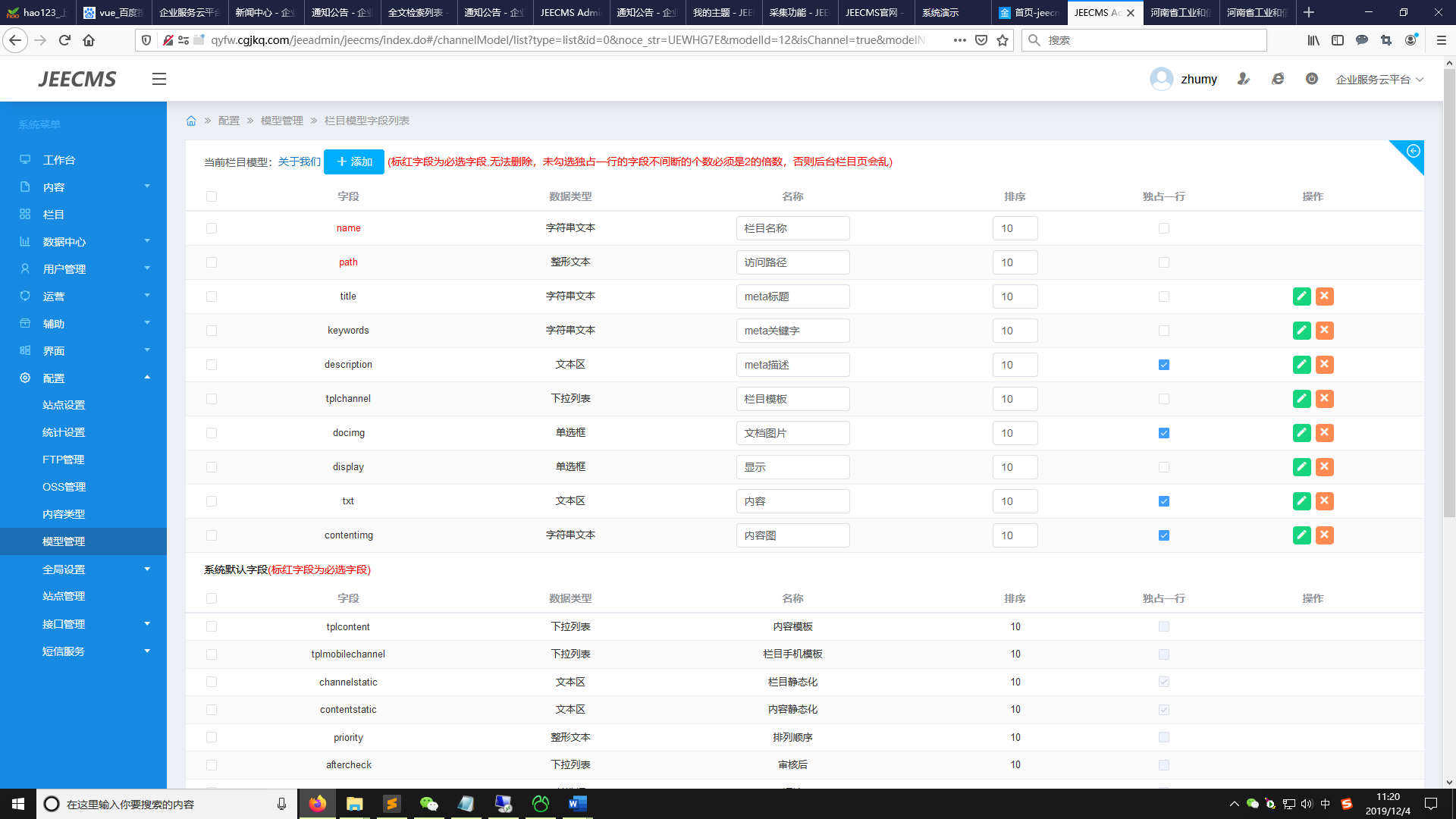The image size is (1456, 819).
Task: Click orange delete icon for contentimg row
Action: pos(1324,535)
